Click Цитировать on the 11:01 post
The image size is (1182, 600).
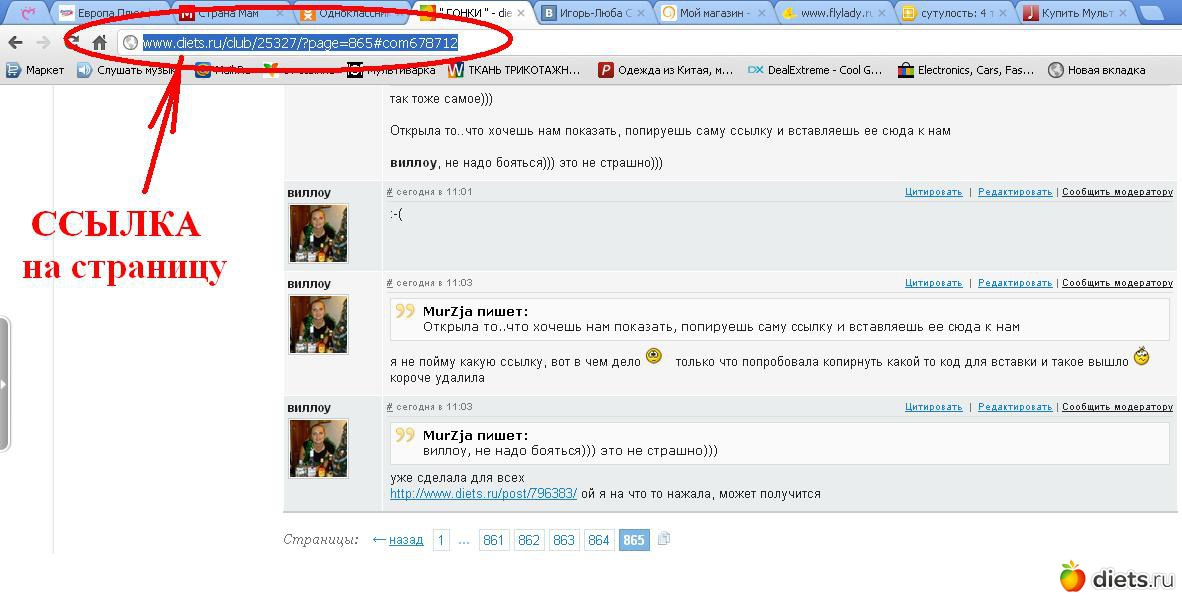(933, 192)
